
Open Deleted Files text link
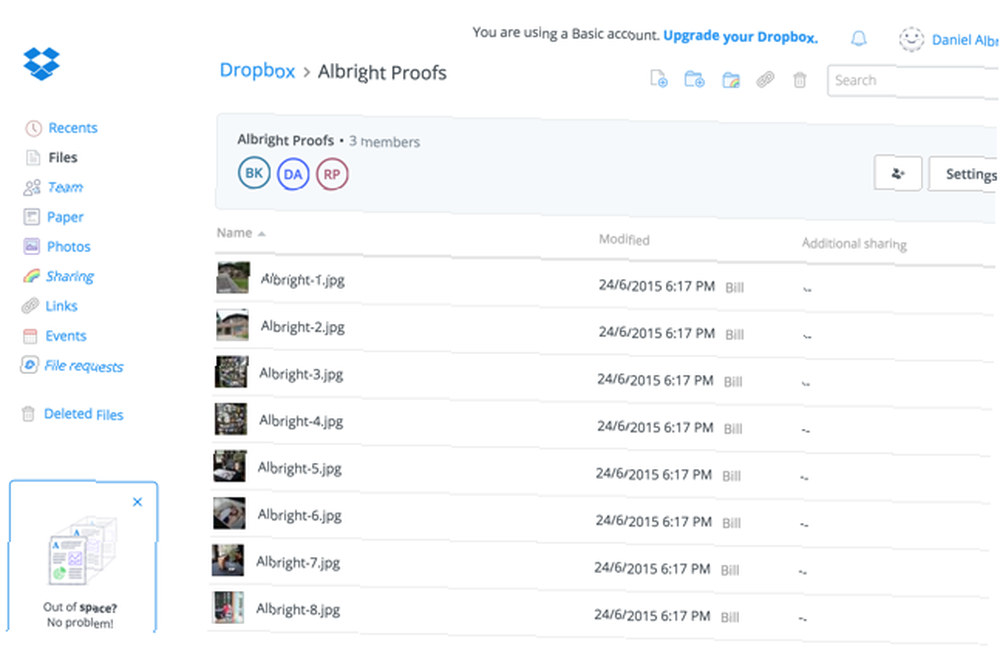tap(84, 414)
